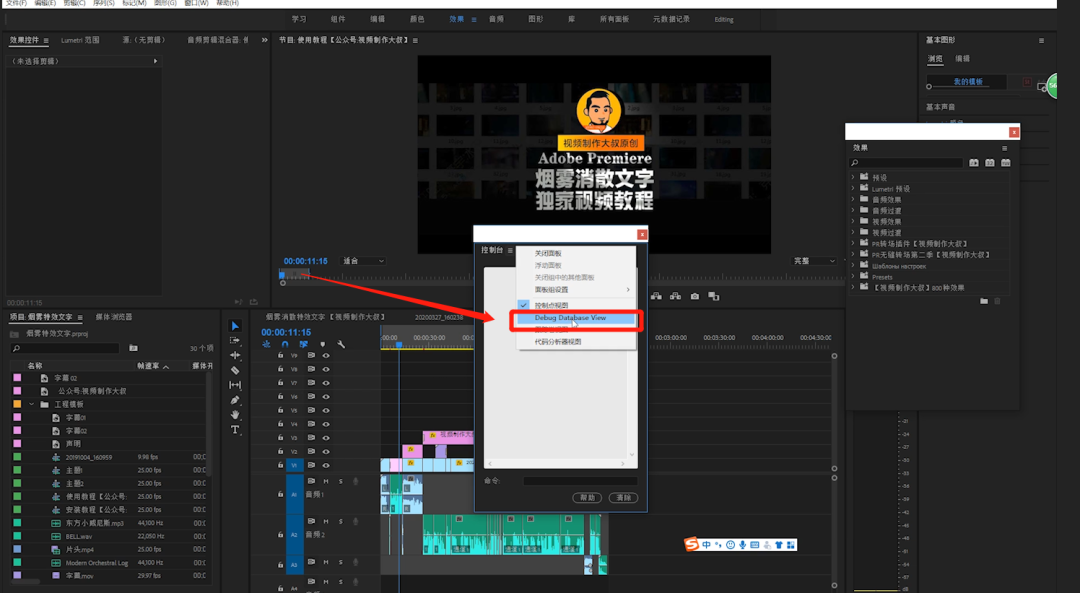Switch to Lumetri 范围 tab

coord(81,40)
